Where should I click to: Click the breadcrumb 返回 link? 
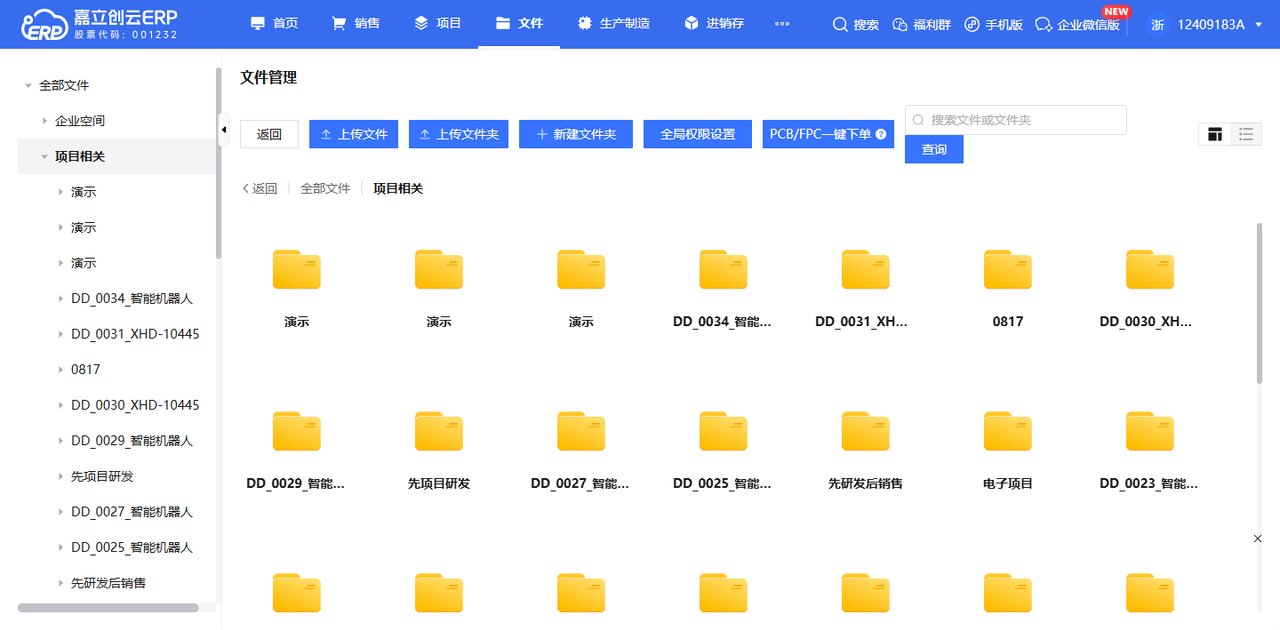(260, 188)
